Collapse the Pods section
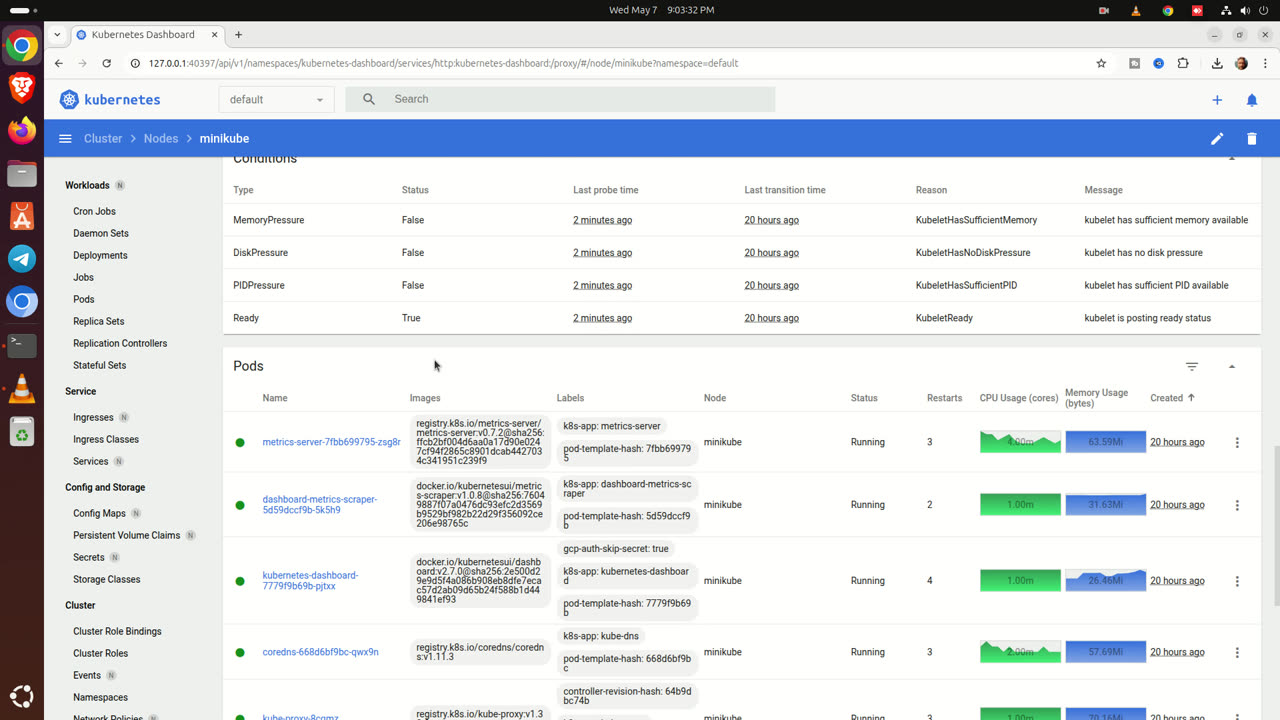 tap(1232, 367)
